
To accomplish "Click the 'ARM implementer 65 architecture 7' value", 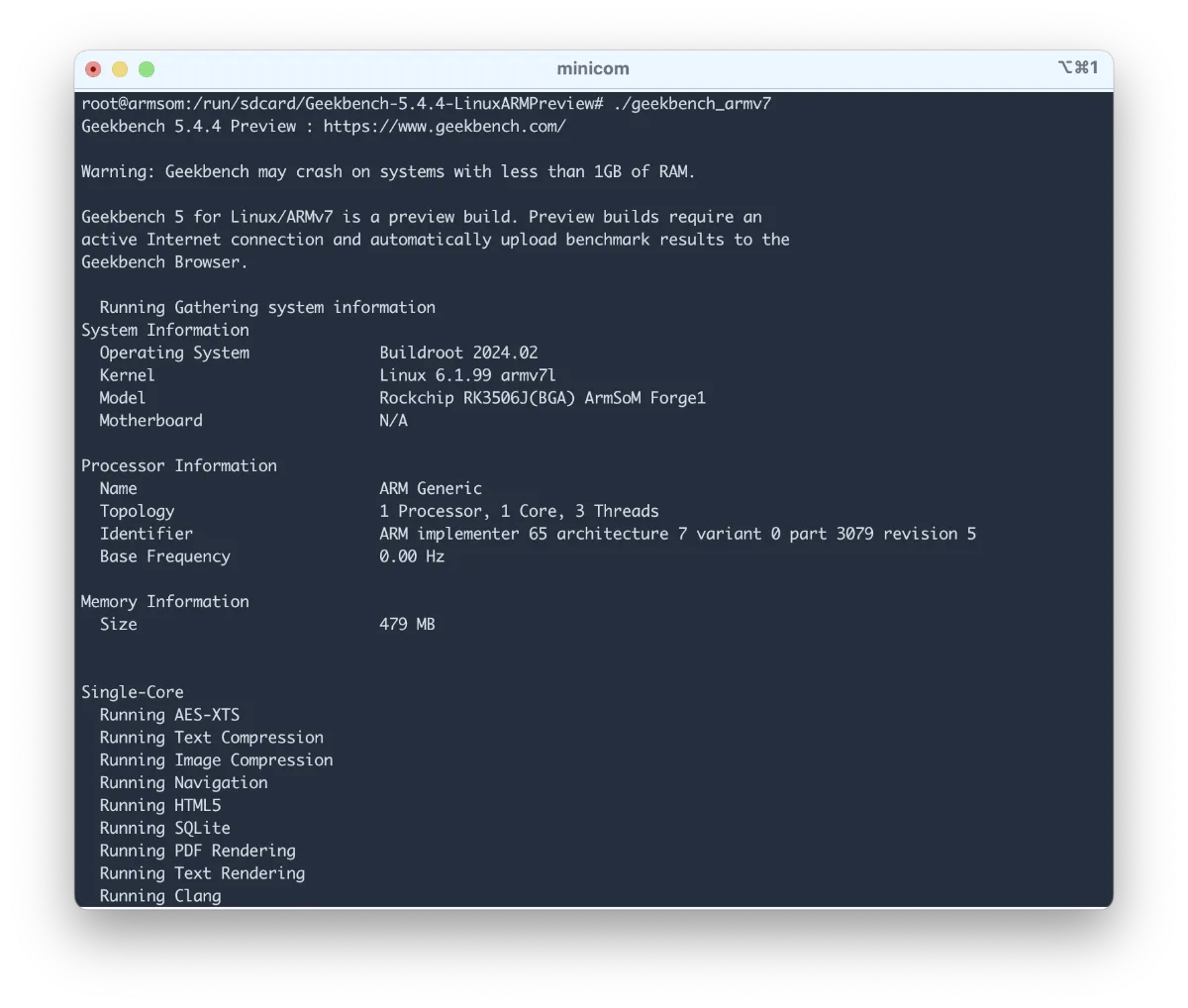I will click(x=677, y=534).
